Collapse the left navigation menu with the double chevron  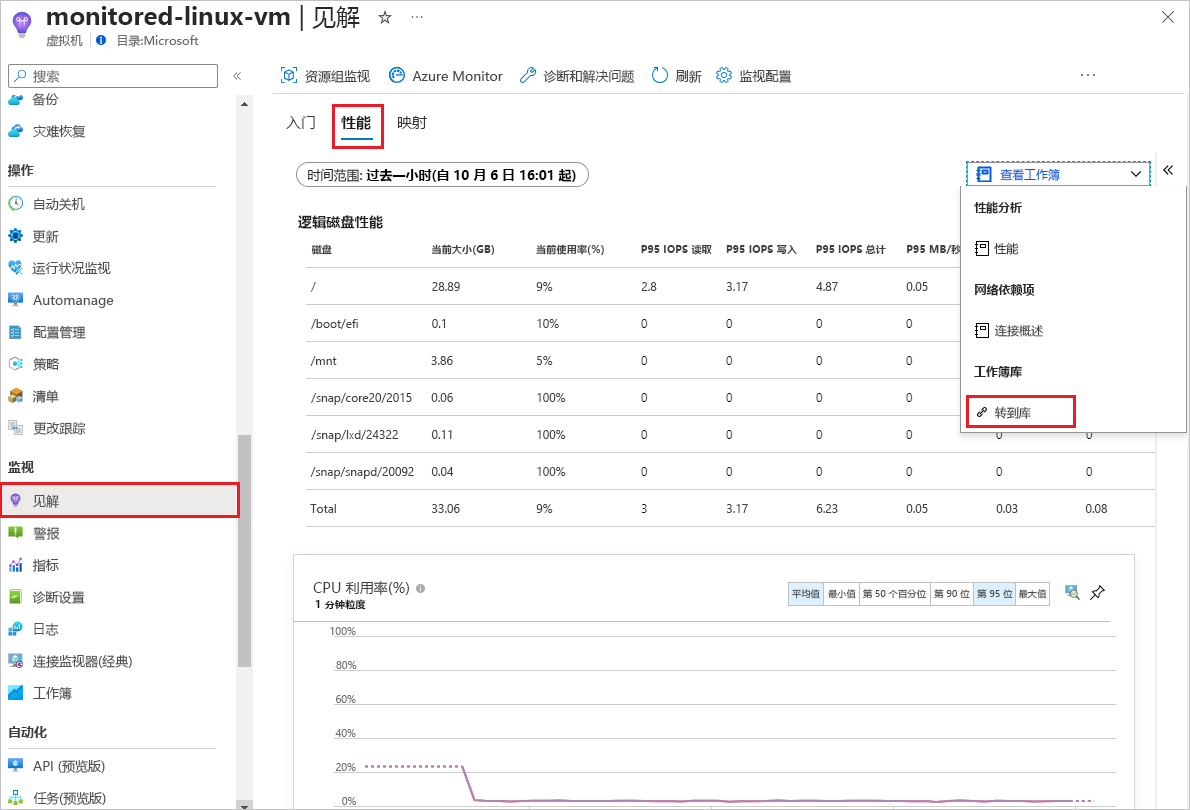pos(237,76)
